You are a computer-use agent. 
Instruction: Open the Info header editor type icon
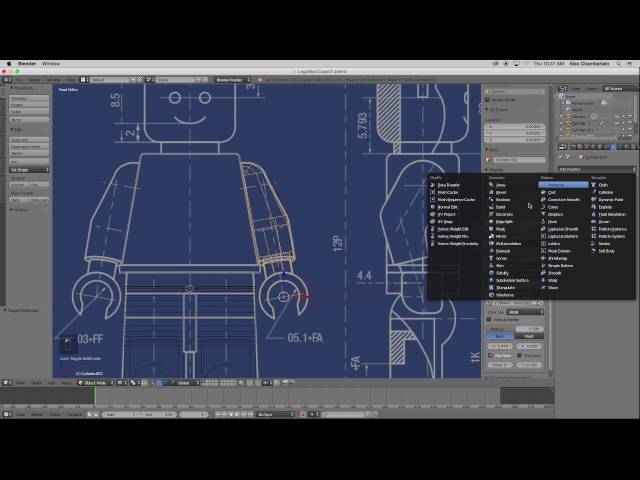pyautogui.click(x=7, y=80)
